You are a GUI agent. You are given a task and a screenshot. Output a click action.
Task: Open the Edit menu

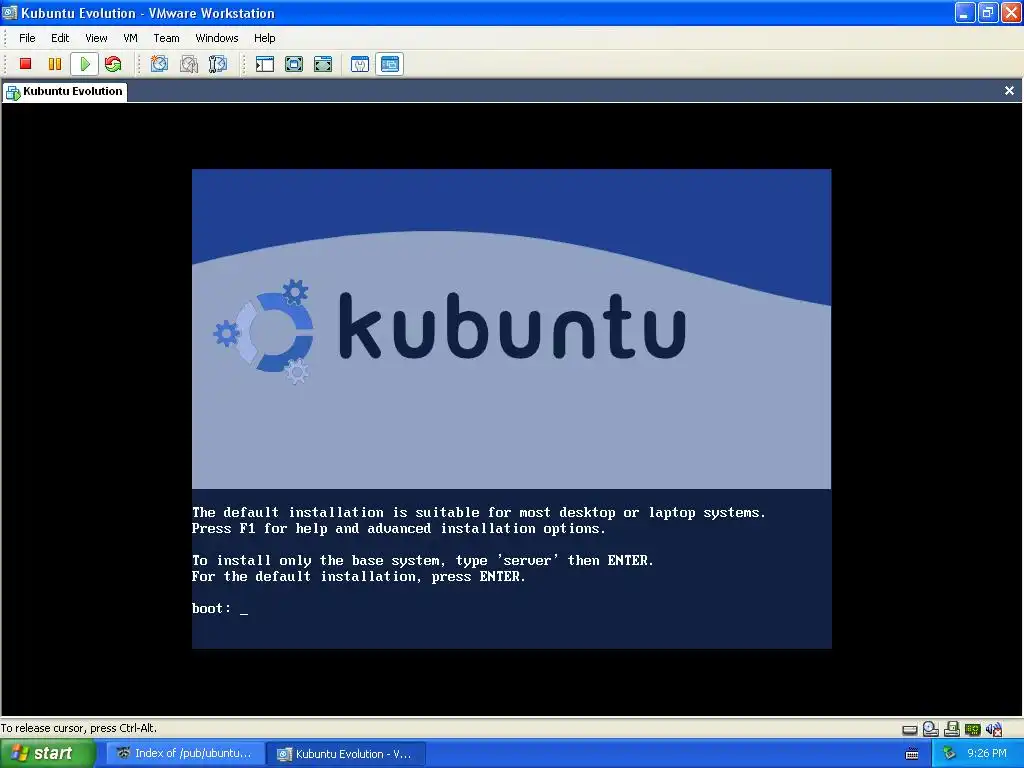[60, 38]
